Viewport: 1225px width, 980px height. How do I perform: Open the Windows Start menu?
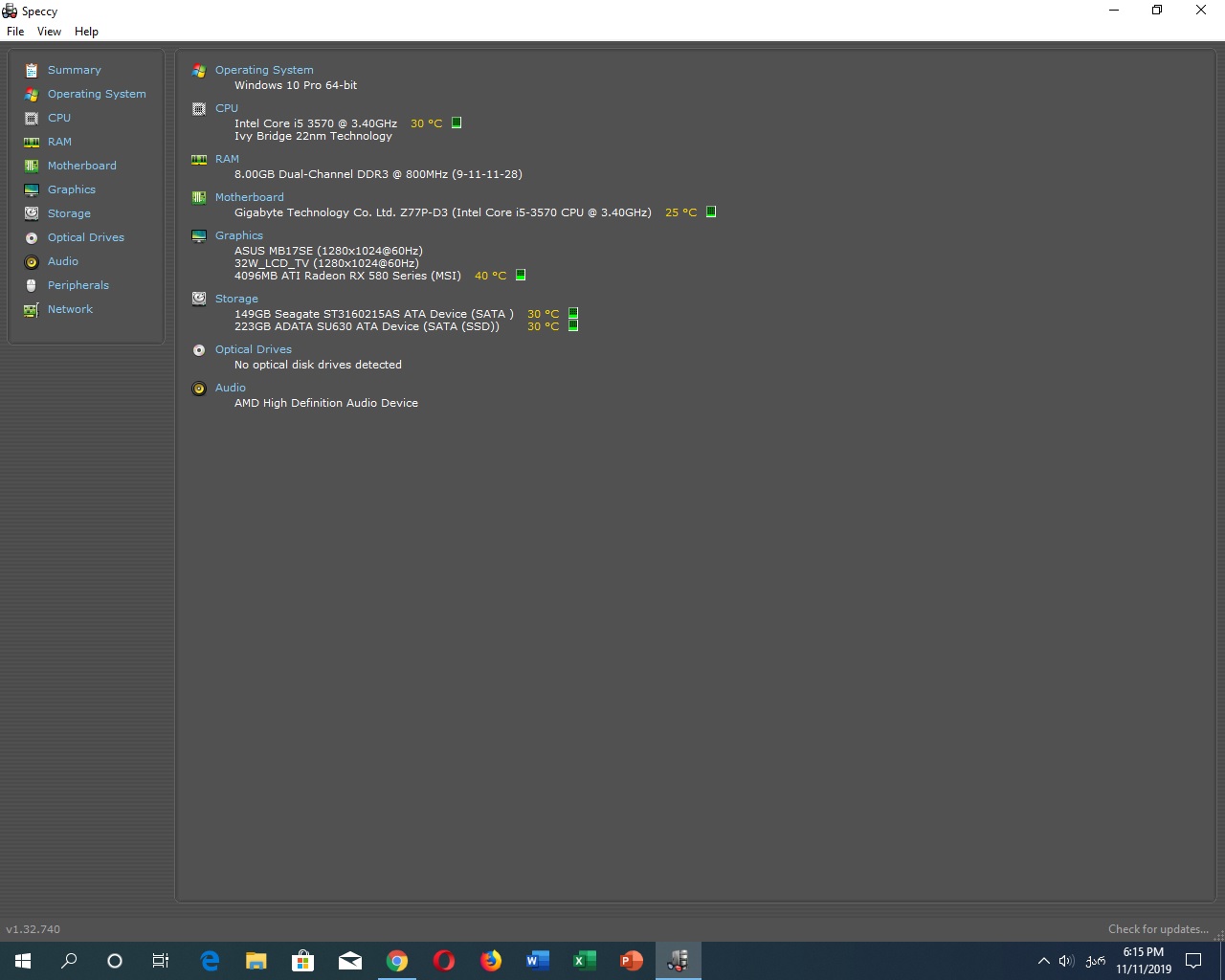23,961
